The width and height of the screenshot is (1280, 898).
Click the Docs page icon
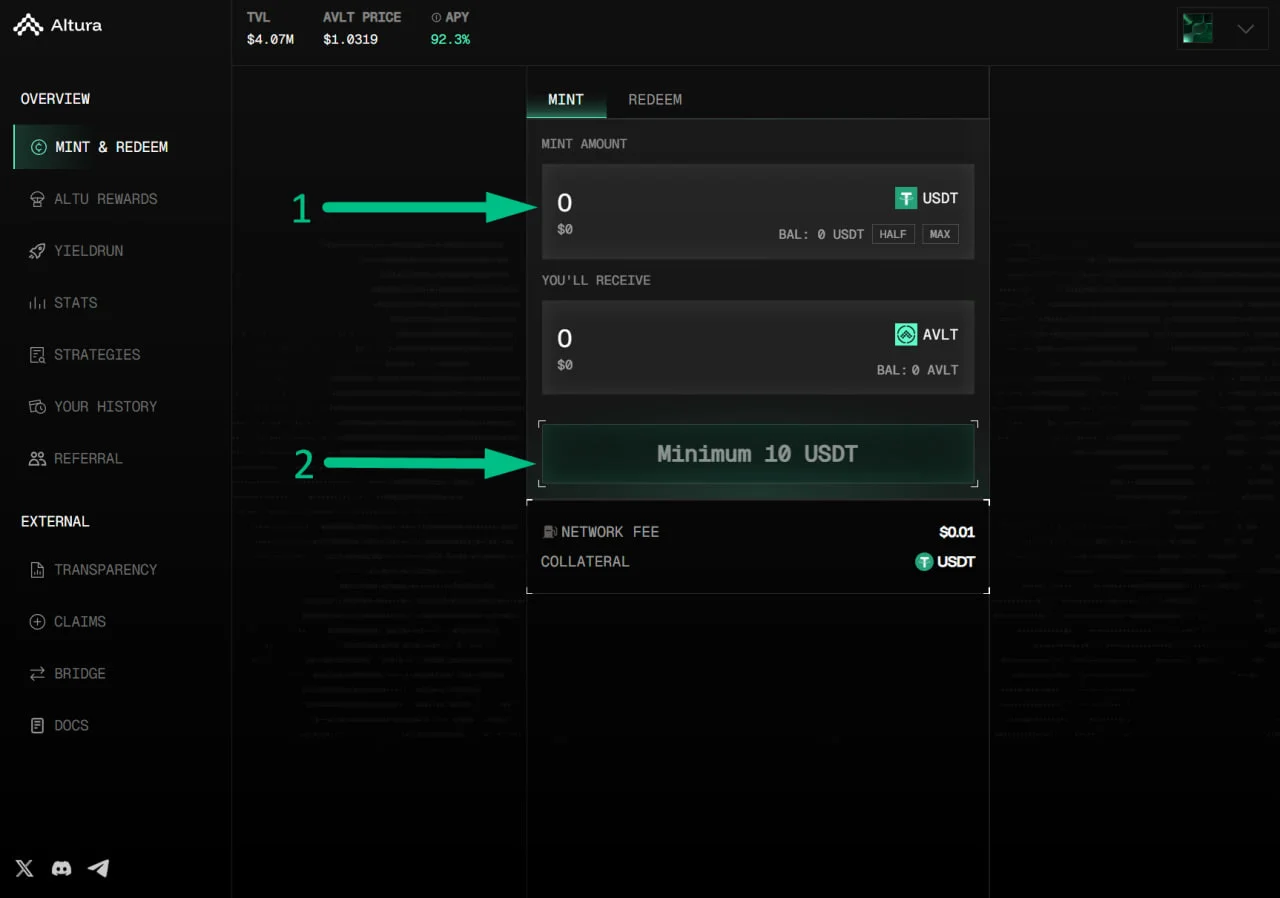38,726
